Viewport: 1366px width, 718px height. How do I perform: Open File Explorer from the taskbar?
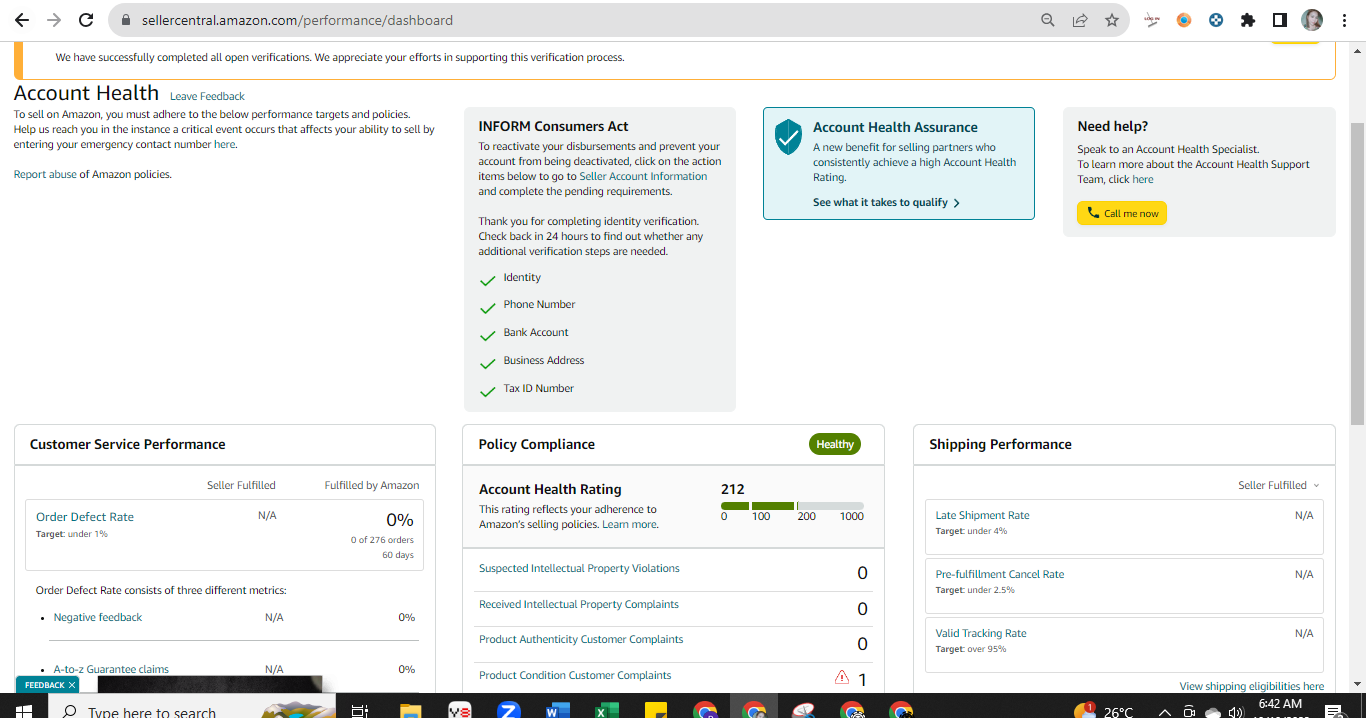[410, 711]
